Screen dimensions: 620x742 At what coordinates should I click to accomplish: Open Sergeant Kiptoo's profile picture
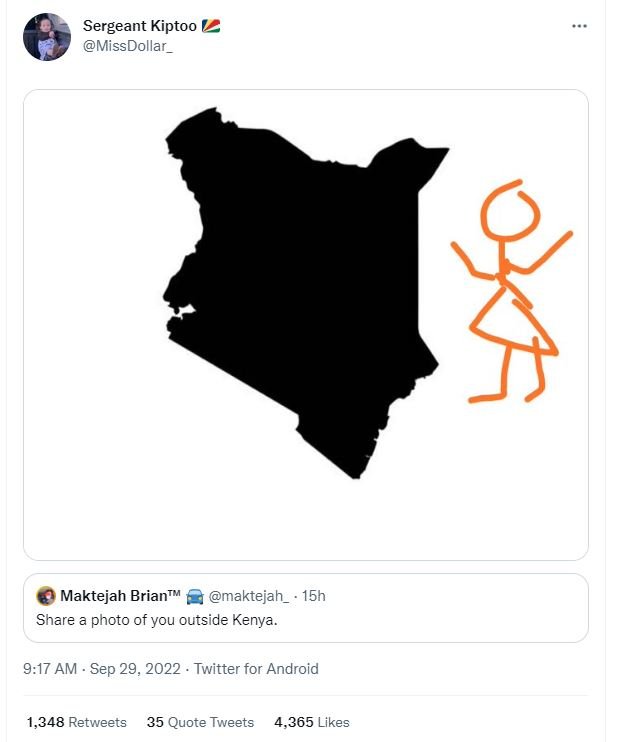click(x=47, y=37)
